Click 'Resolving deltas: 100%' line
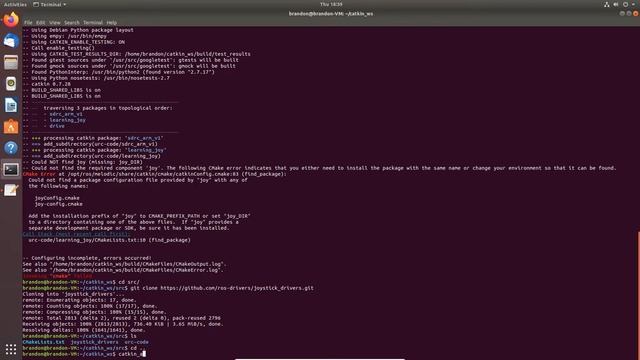This screenshot has height=360, width=640. (x=84, y=330)
